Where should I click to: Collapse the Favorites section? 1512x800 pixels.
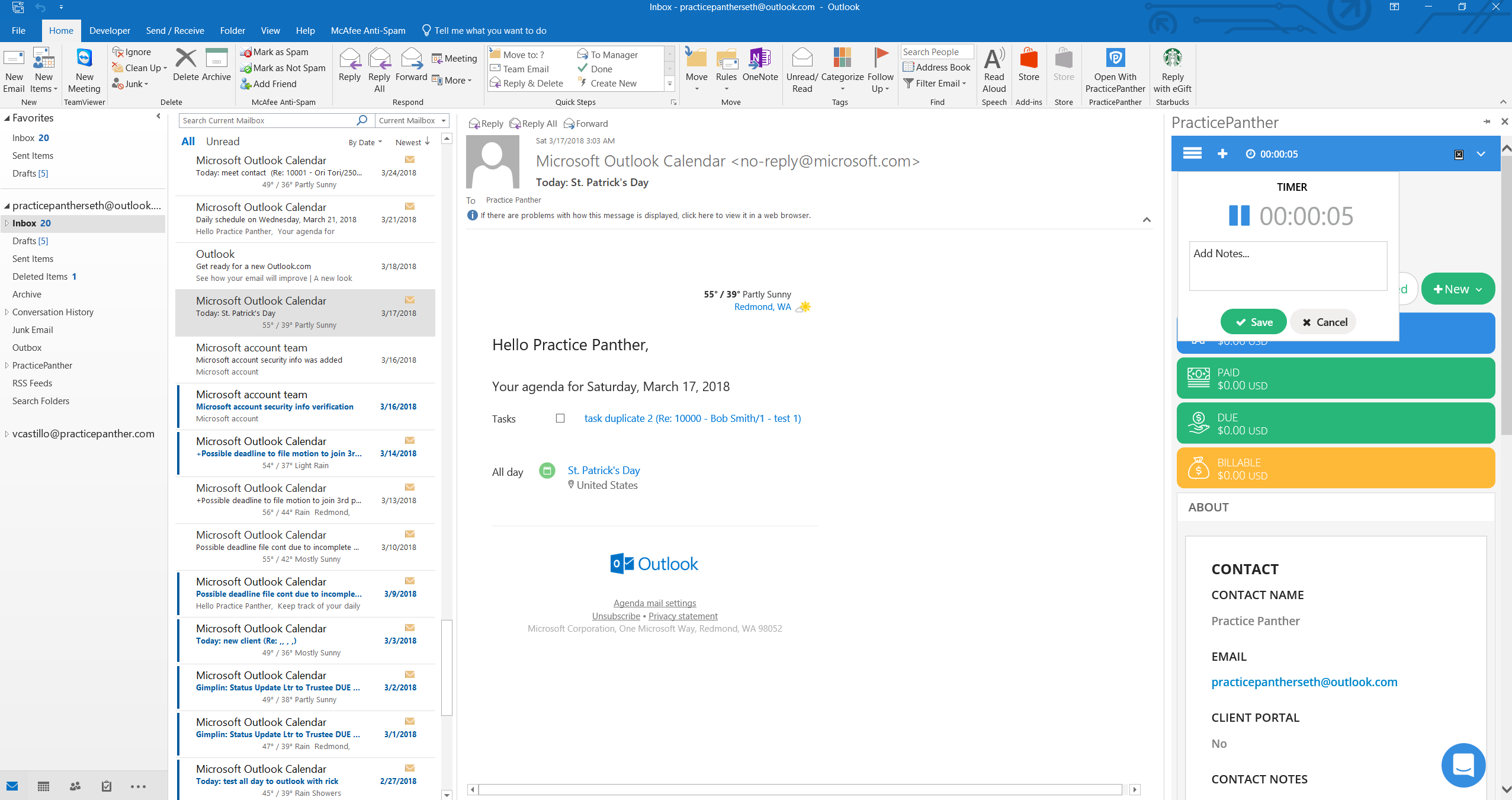click(x=7, y=119)
